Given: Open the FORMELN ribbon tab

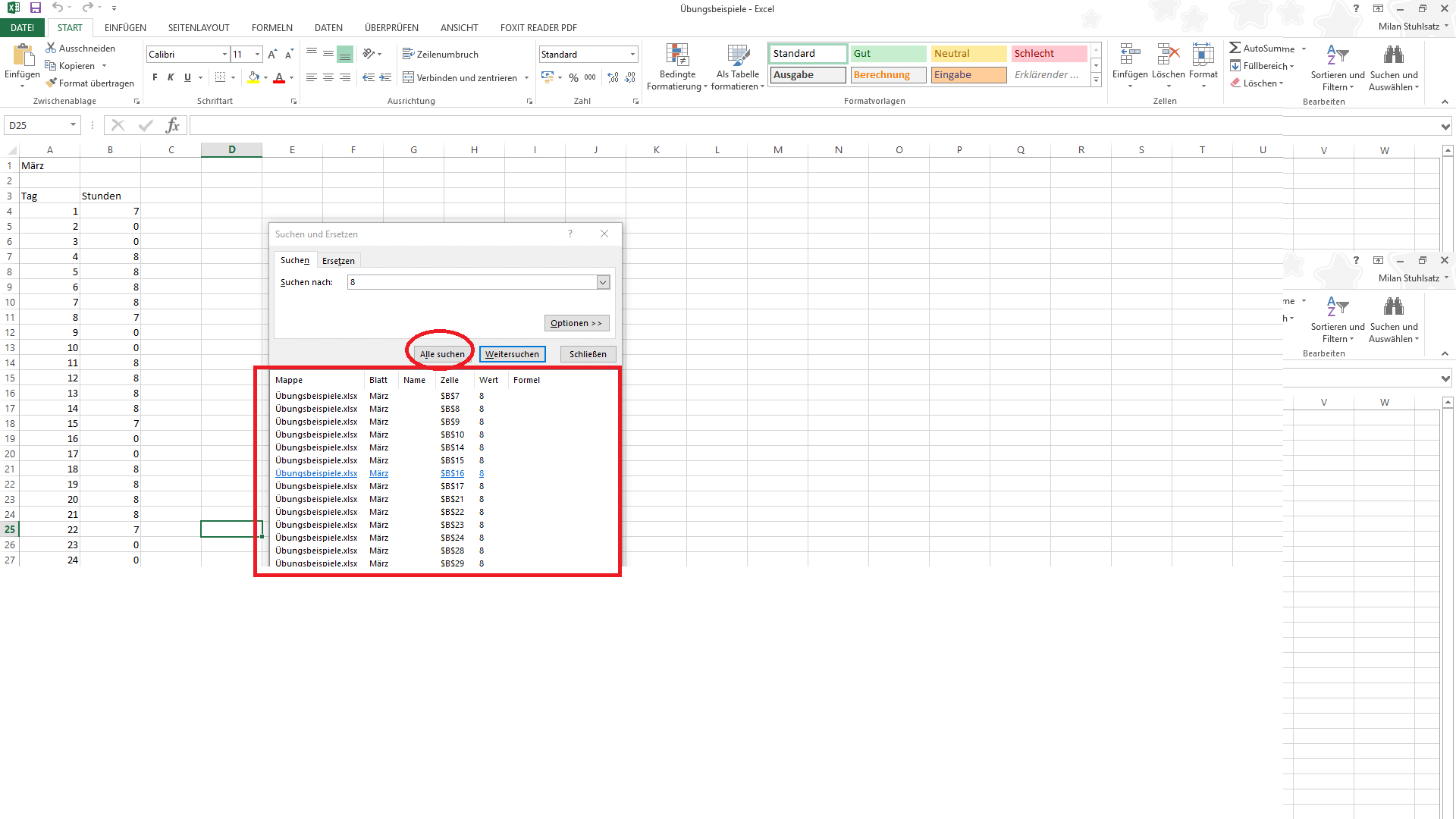Looking at the screenshot, I should (x=271, y=28).
